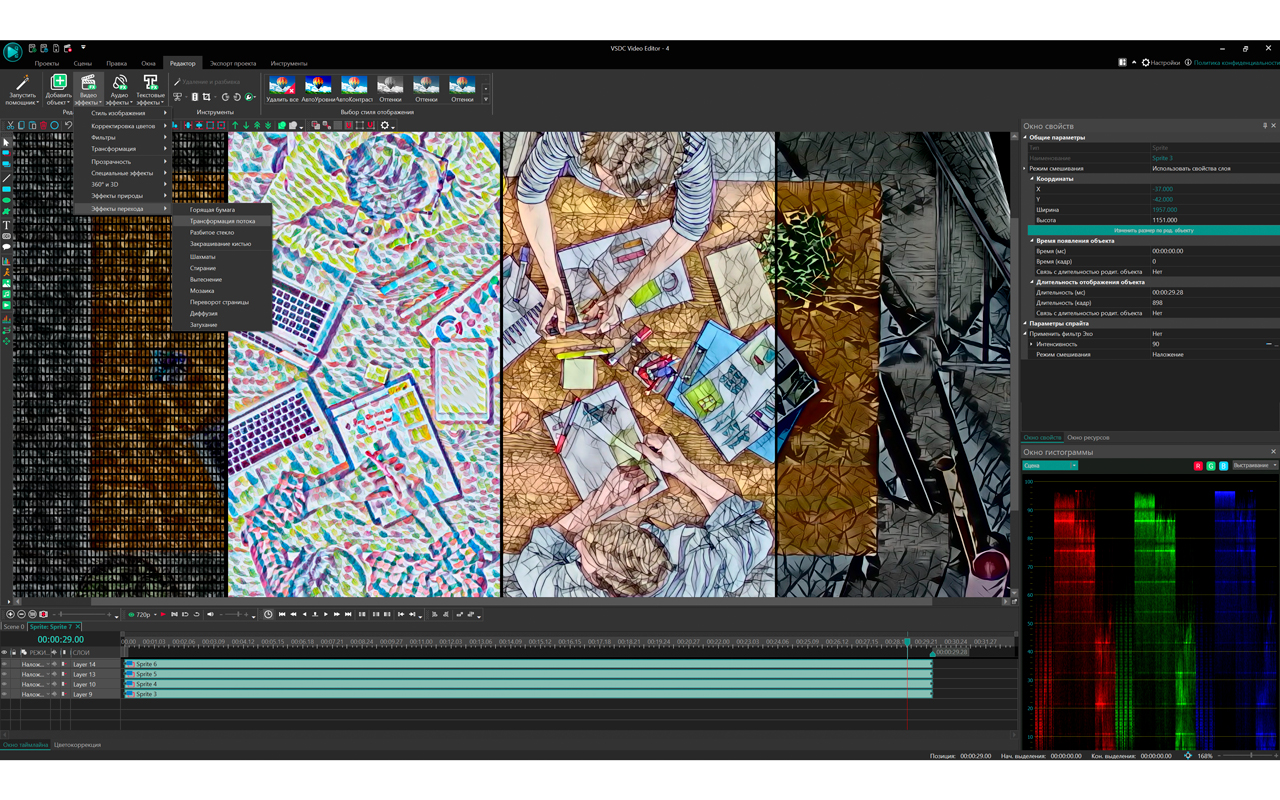This screenshot has height=800, width=1280.
Task: Click the play button in playback controls
Action: point(326,614)
